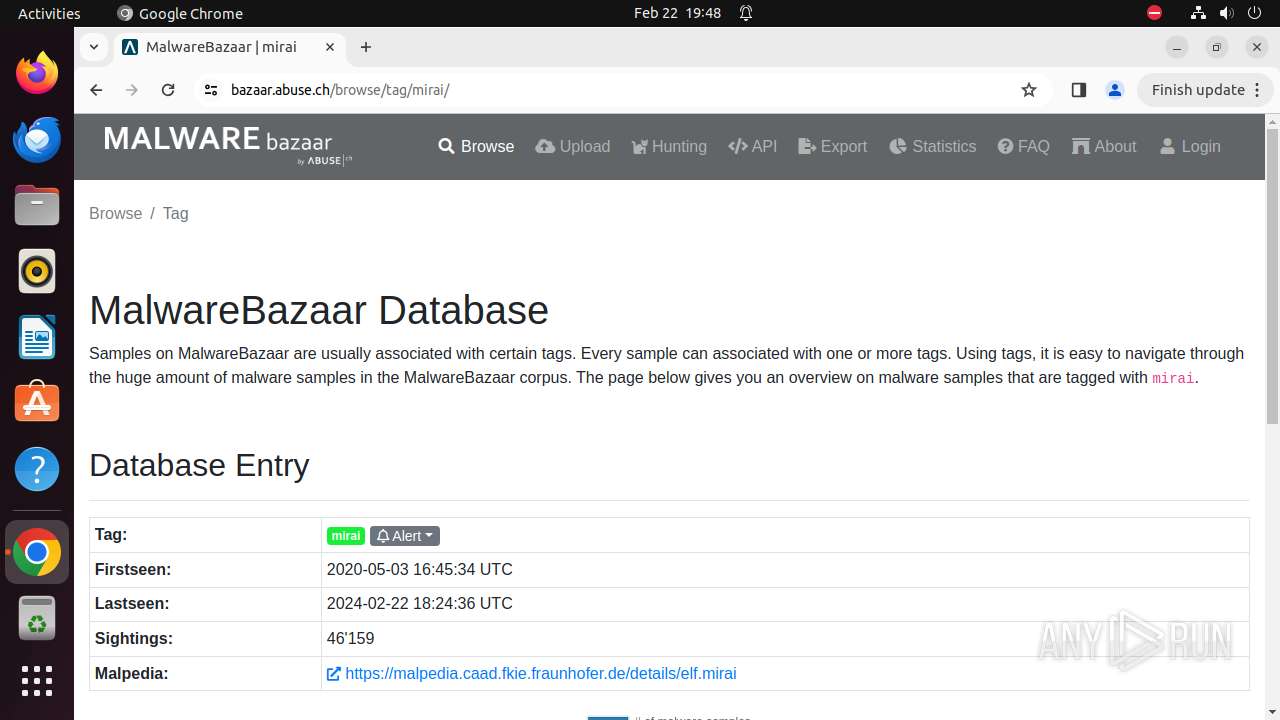This screenshot has height=720, width=1280.
Task: Click the Browse breadcrumb link
Action: point(116,213)
